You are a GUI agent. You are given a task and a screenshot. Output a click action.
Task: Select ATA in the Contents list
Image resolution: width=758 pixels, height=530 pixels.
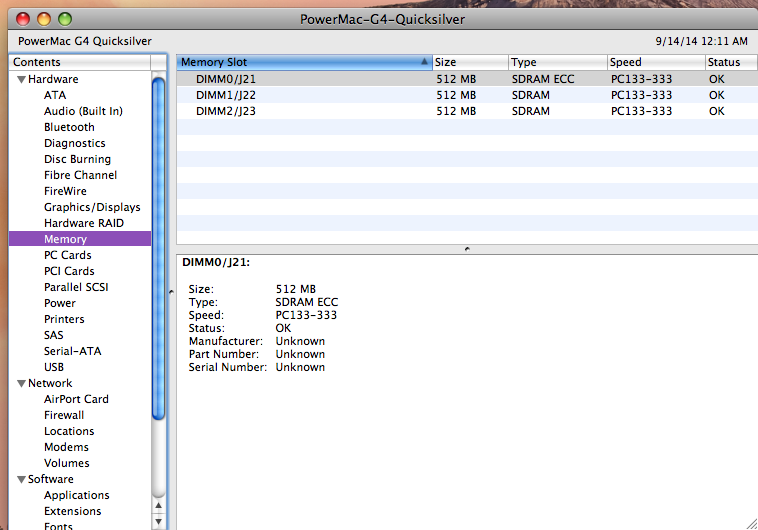click(55, 95)
